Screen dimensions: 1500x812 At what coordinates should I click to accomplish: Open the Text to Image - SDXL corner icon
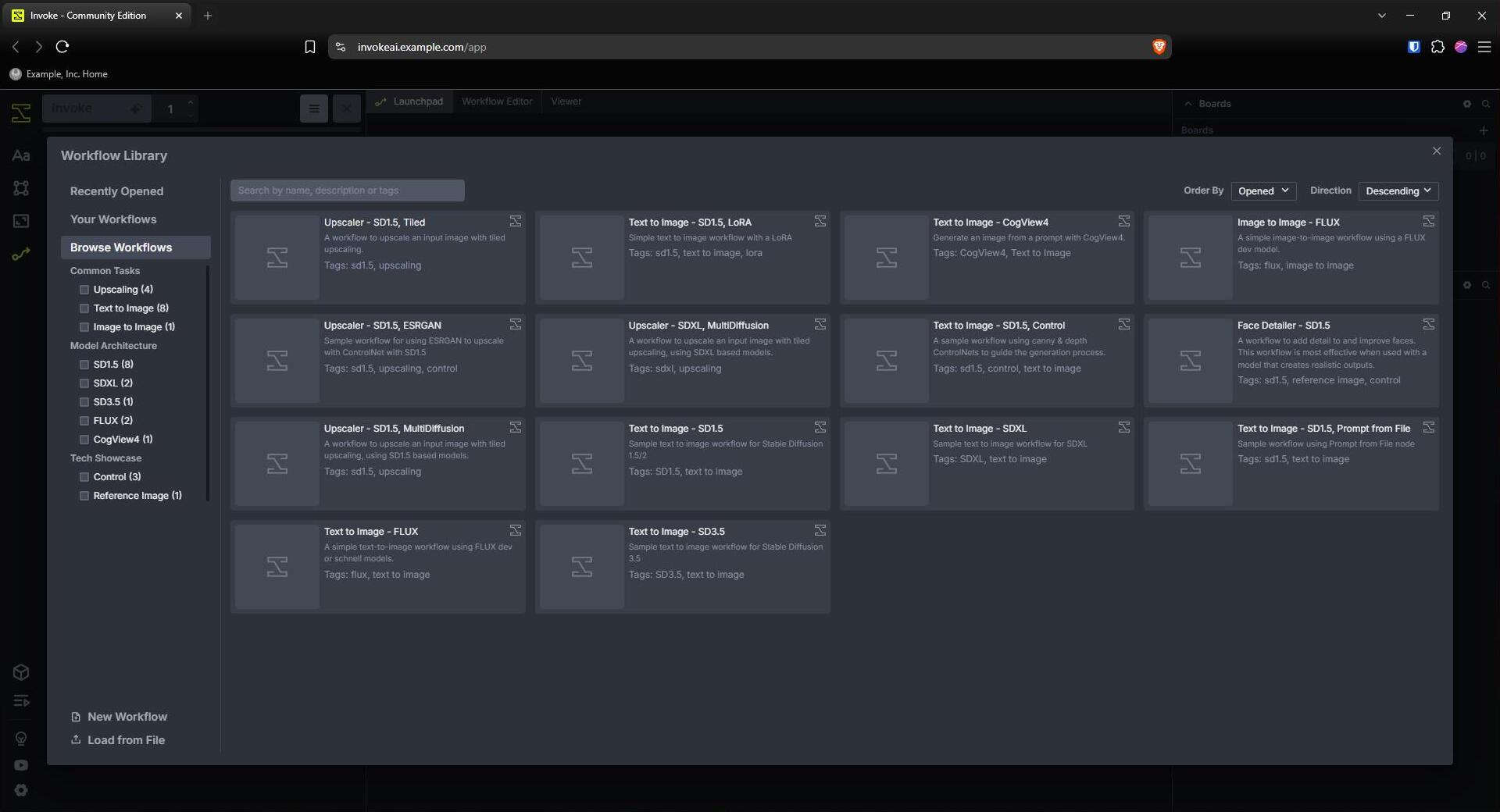pyautogui.click(x=1124, y=428)
